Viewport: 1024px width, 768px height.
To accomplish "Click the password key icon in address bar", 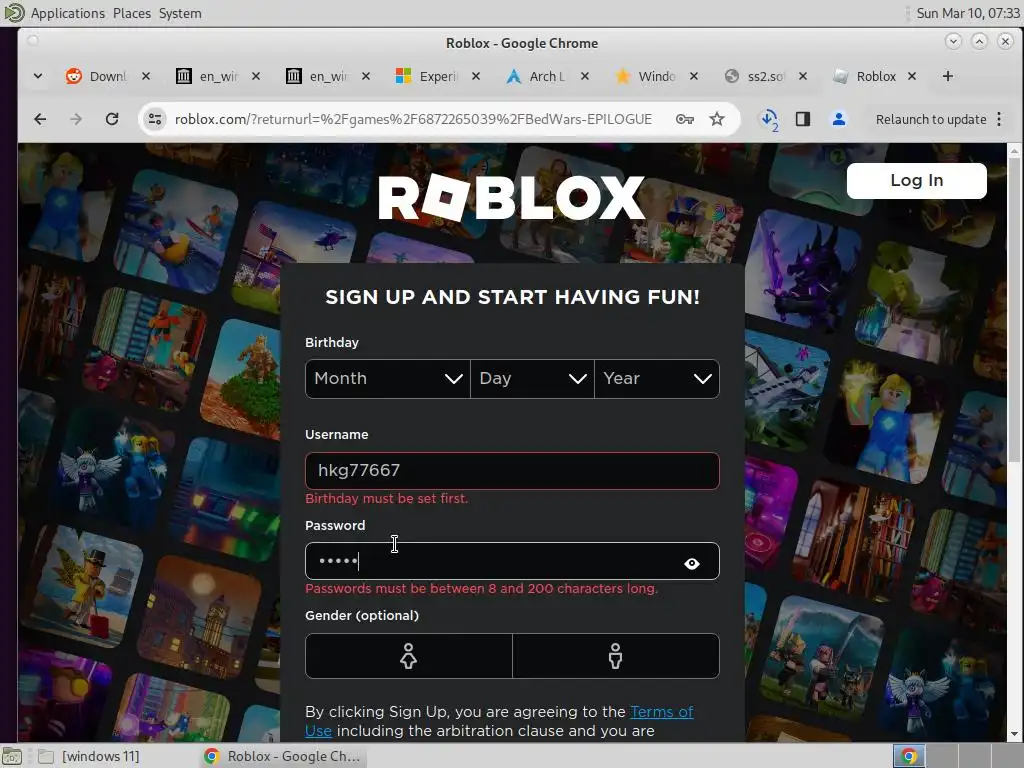I will 684,119.
